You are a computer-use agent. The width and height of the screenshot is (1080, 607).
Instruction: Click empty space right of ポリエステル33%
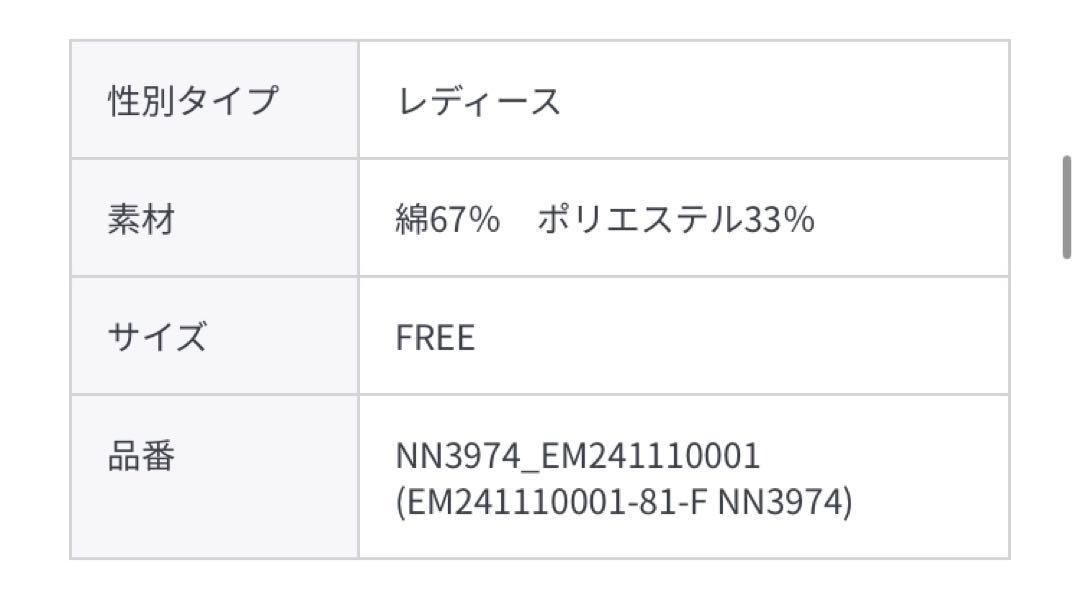click(x=913, y=219)
